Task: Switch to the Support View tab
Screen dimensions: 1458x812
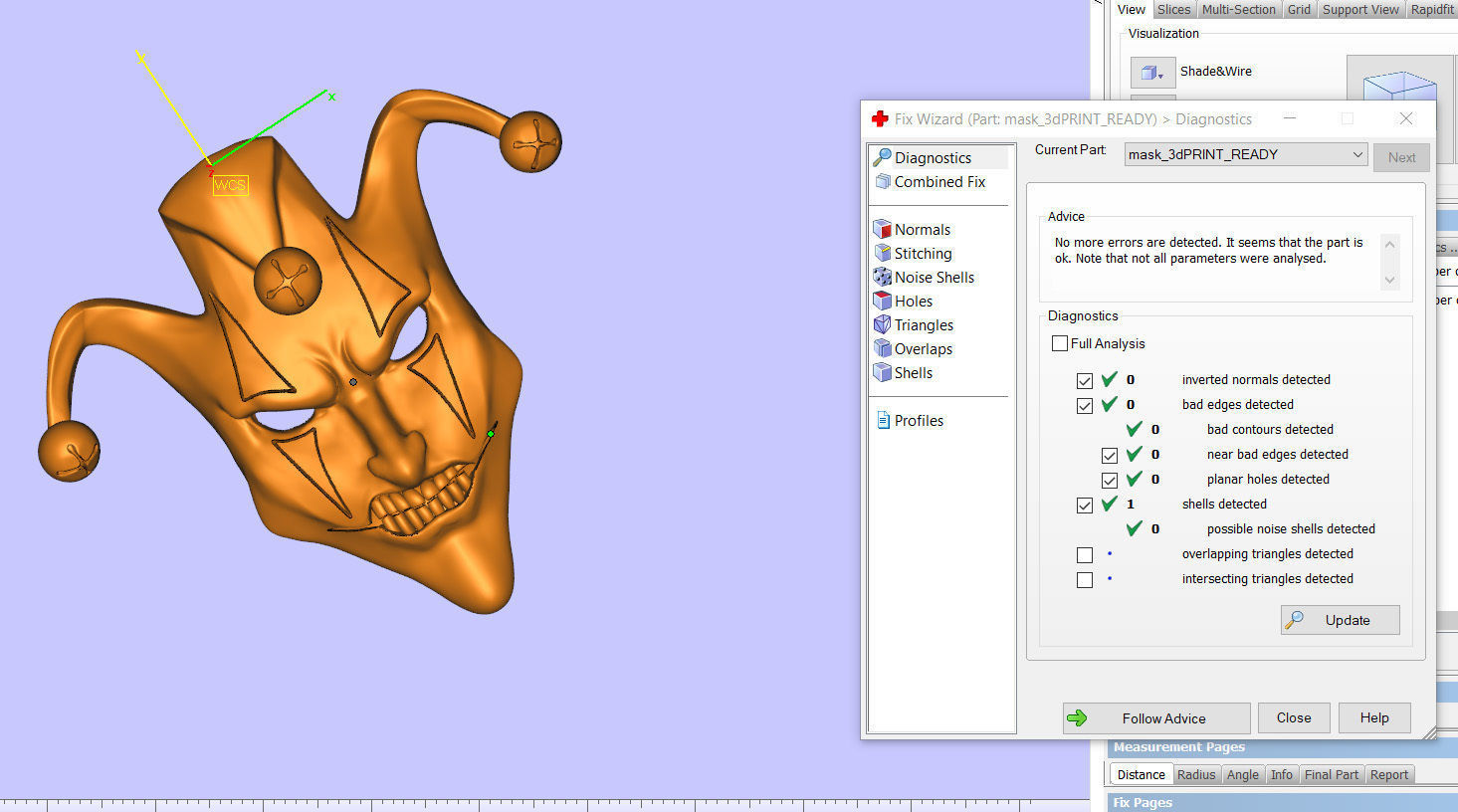Action: tap(1360, 9)
